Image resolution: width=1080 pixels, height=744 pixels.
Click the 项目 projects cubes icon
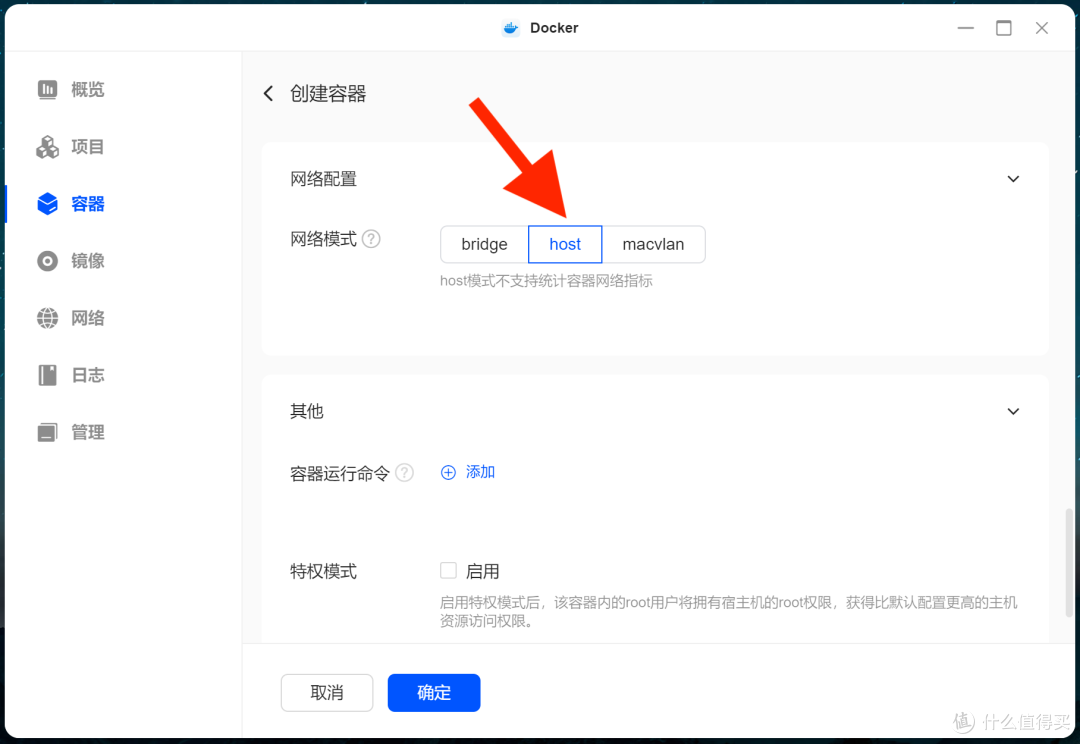(x=48, y=147)
